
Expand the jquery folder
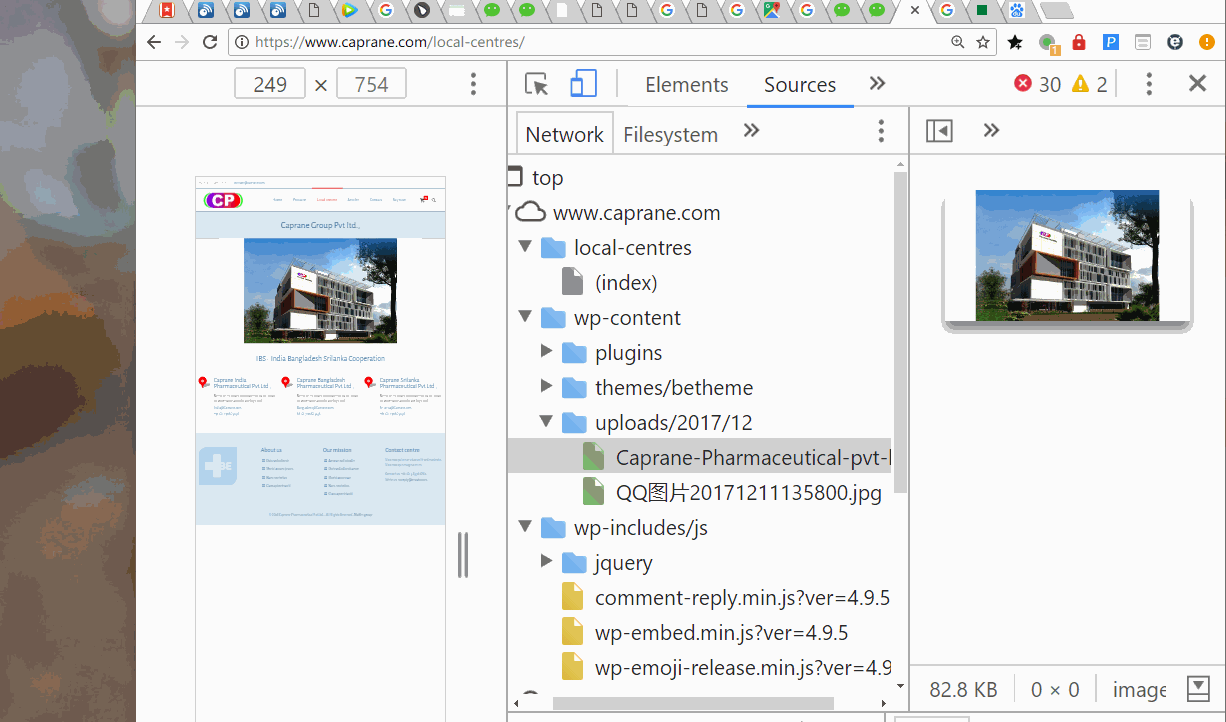(546, 563)
